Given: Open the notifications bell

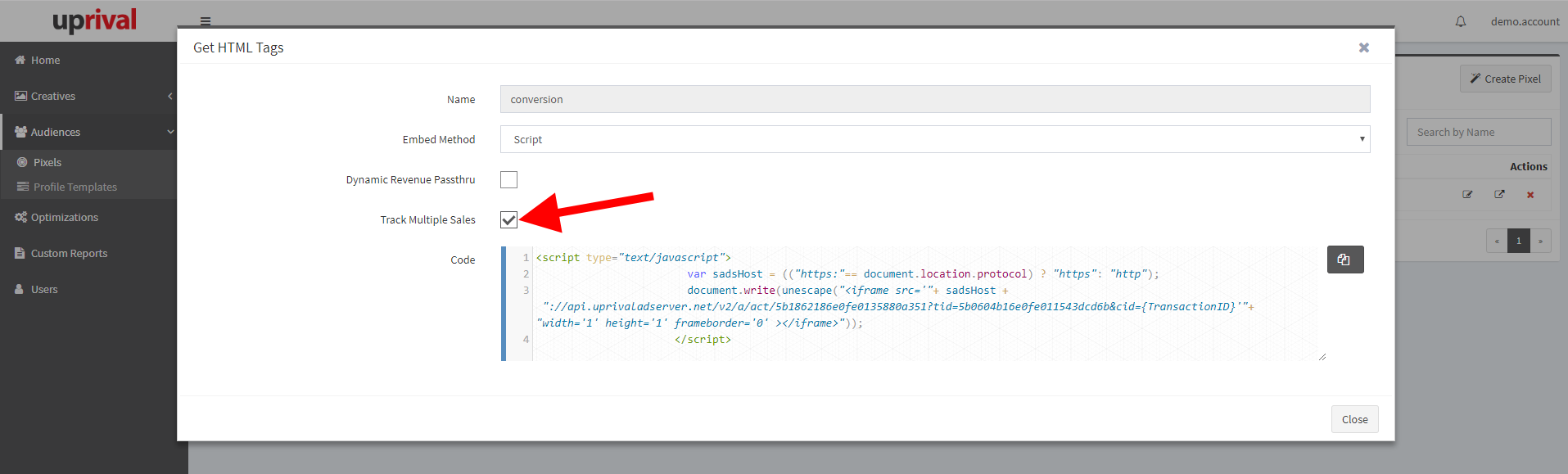Looking at the screenshot, I should point(1461,21).
